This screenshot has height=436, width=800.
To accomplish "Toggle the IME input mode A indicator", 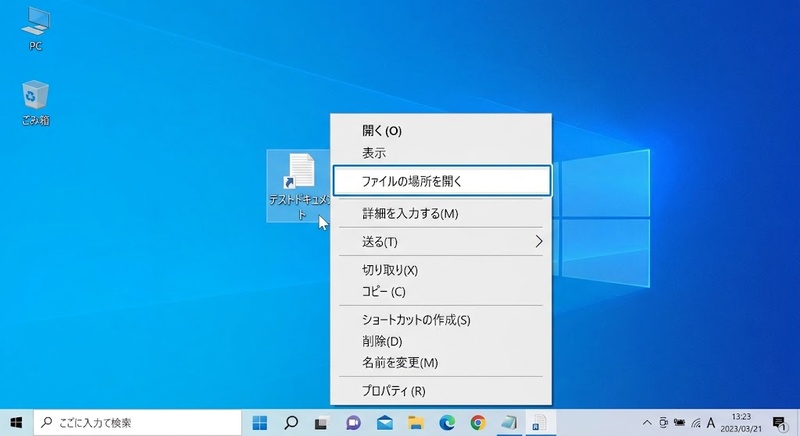I will coord(710,423).
